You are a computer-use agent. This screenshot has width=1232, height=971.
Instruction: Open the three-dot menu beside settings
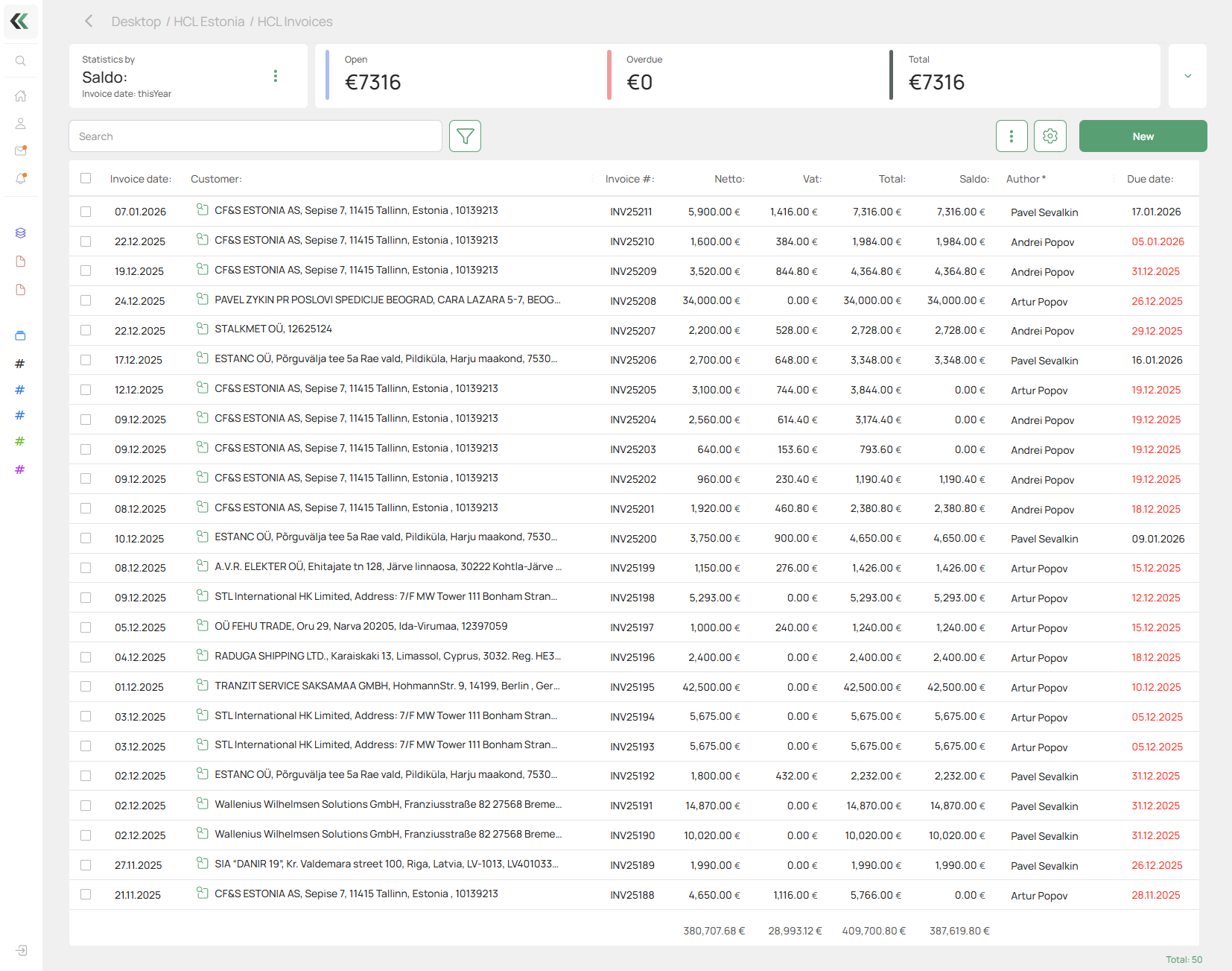[x=1011, y=136]
